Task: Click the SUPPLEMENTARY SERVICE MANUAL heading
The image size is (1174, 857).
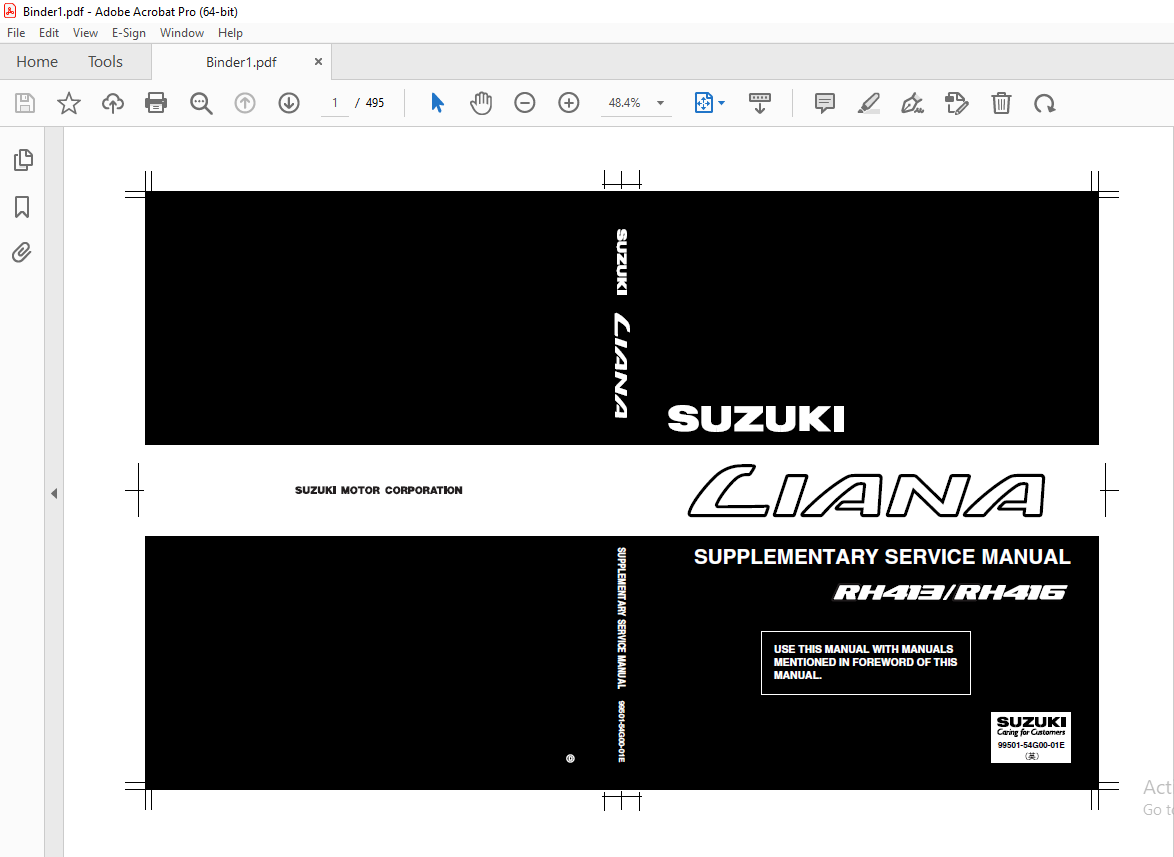Action: [x=882, y=557]
